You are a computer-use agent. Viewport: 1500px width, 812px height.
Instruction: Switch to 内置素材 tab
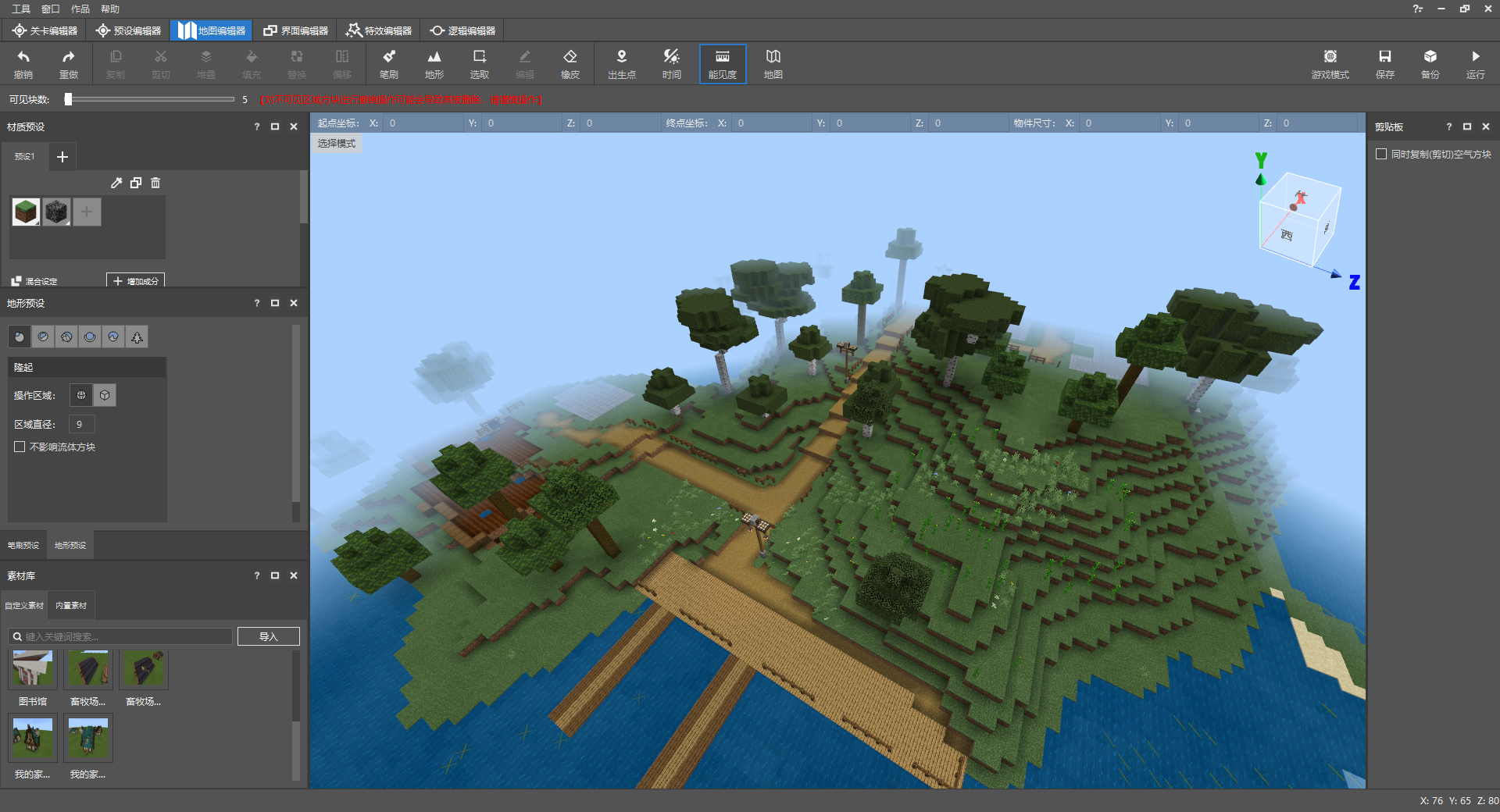tap(71, 605)
